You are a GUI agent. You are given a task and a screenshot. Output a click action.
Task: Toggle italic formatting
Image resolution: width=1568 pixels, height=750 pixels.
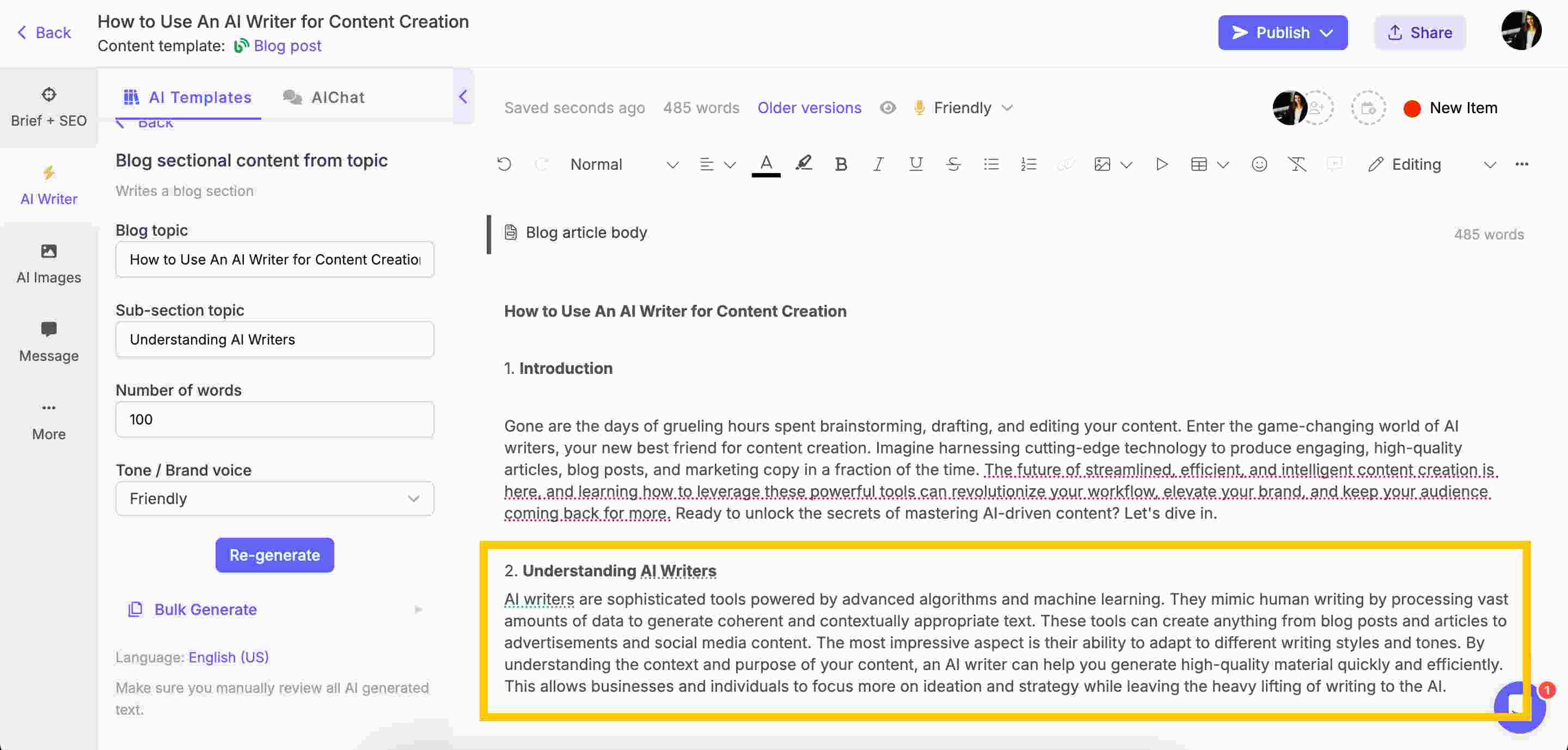click(x=878, y=164)
